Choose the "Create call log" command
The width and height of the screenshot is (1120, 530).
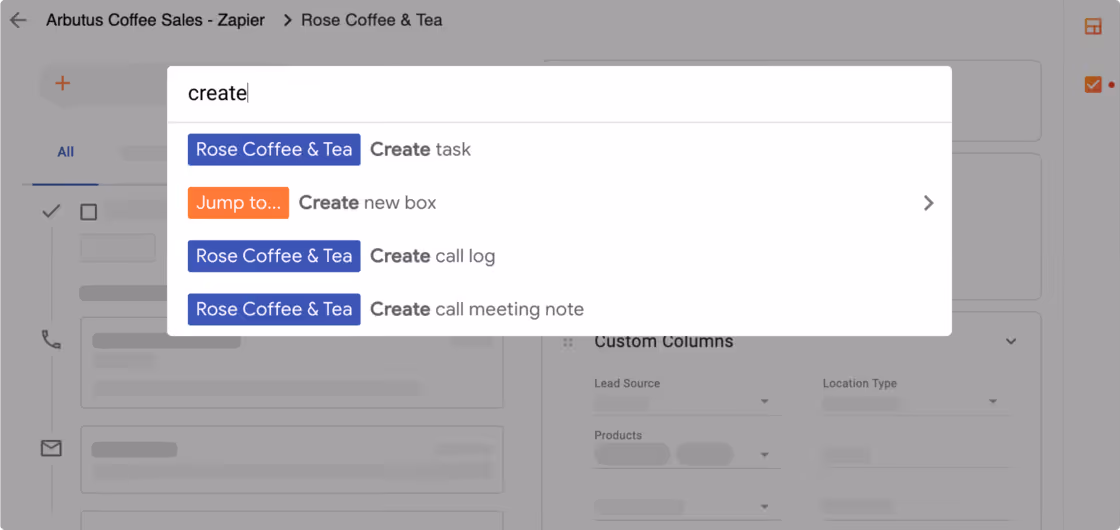click(x=559, y=256)
